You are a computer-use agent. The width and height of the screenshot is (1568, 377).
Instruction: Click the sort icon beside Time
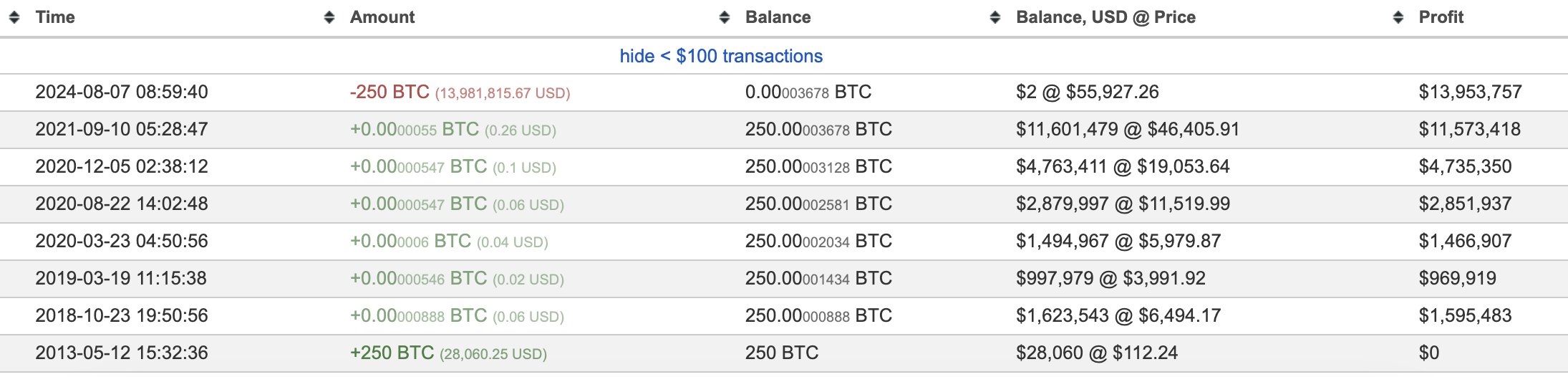pos(14,17)
